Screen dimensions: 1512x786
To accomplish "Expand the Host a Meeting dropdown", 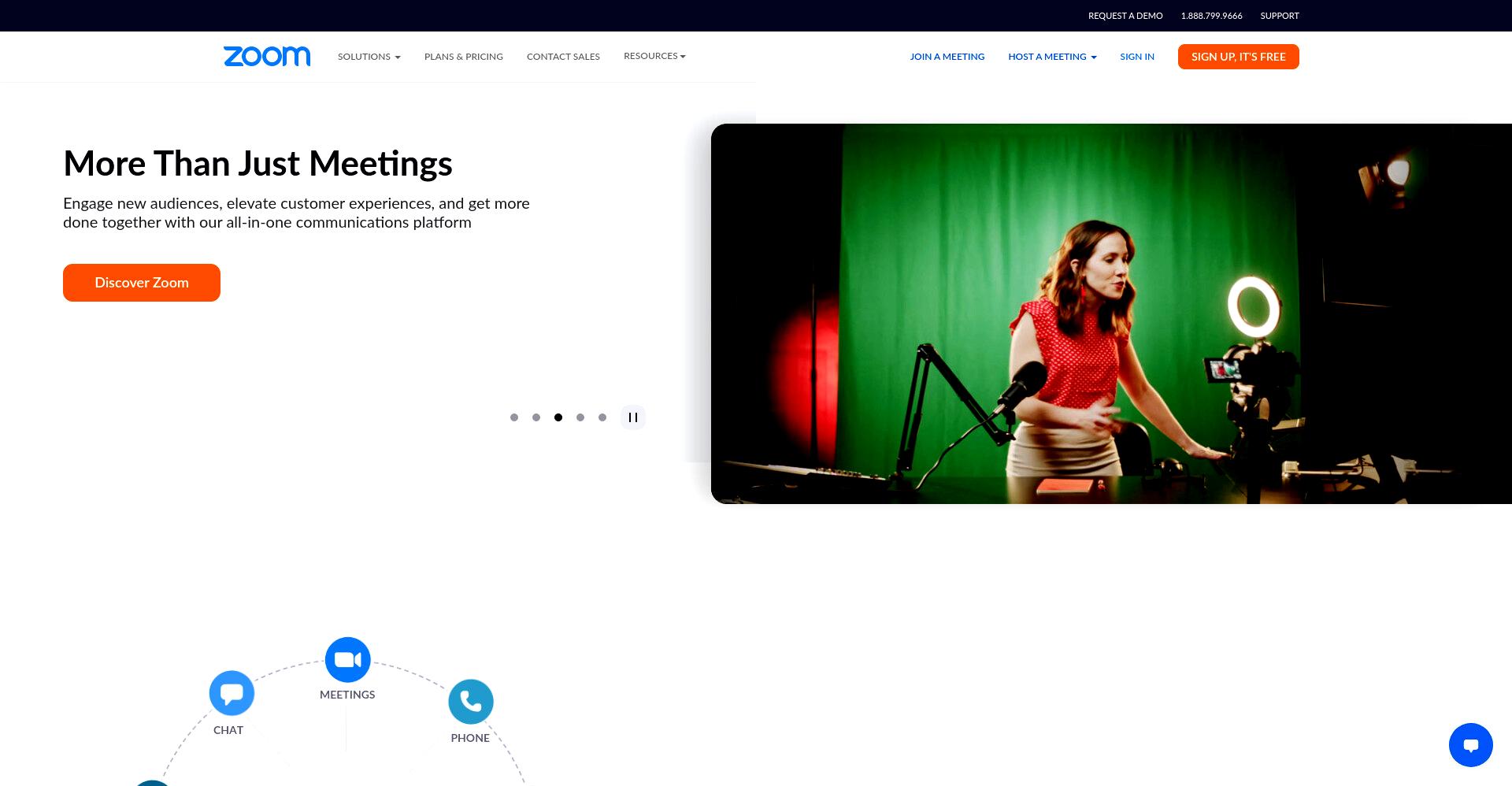I will [x=1052, y=57].
